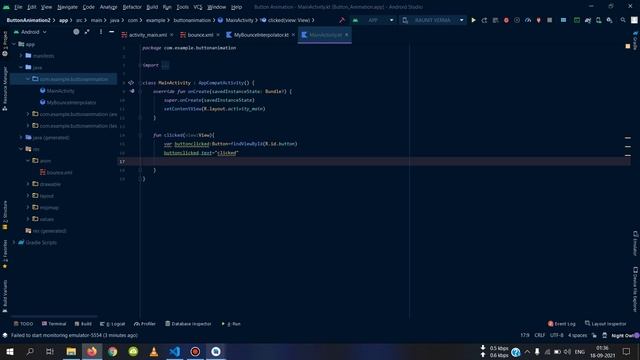The width and height of the screenshot is (640, 360).
Task: Click the Run with Coverage icon
Action: tap(517, 20)
